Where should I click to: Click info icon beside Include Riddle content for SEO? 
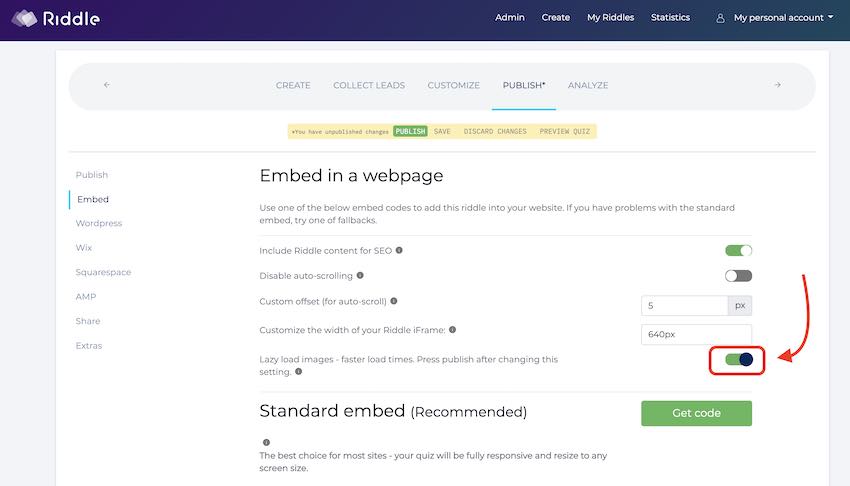pyautogui.click(x=399, y=250)
